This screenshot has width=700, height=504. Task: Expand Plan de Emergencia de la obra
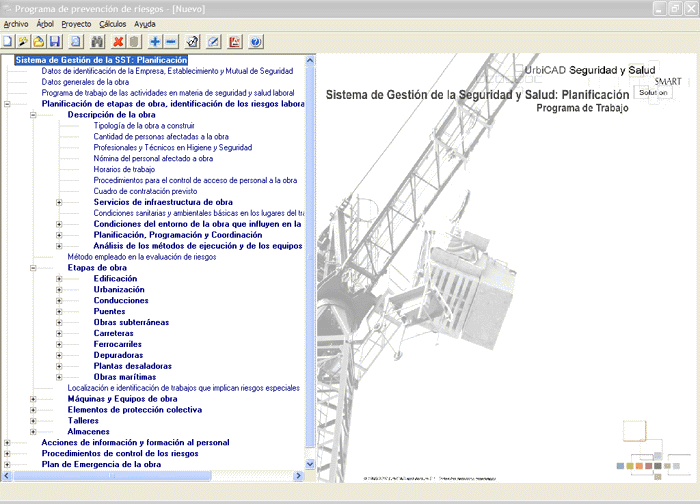coord(7,465)
